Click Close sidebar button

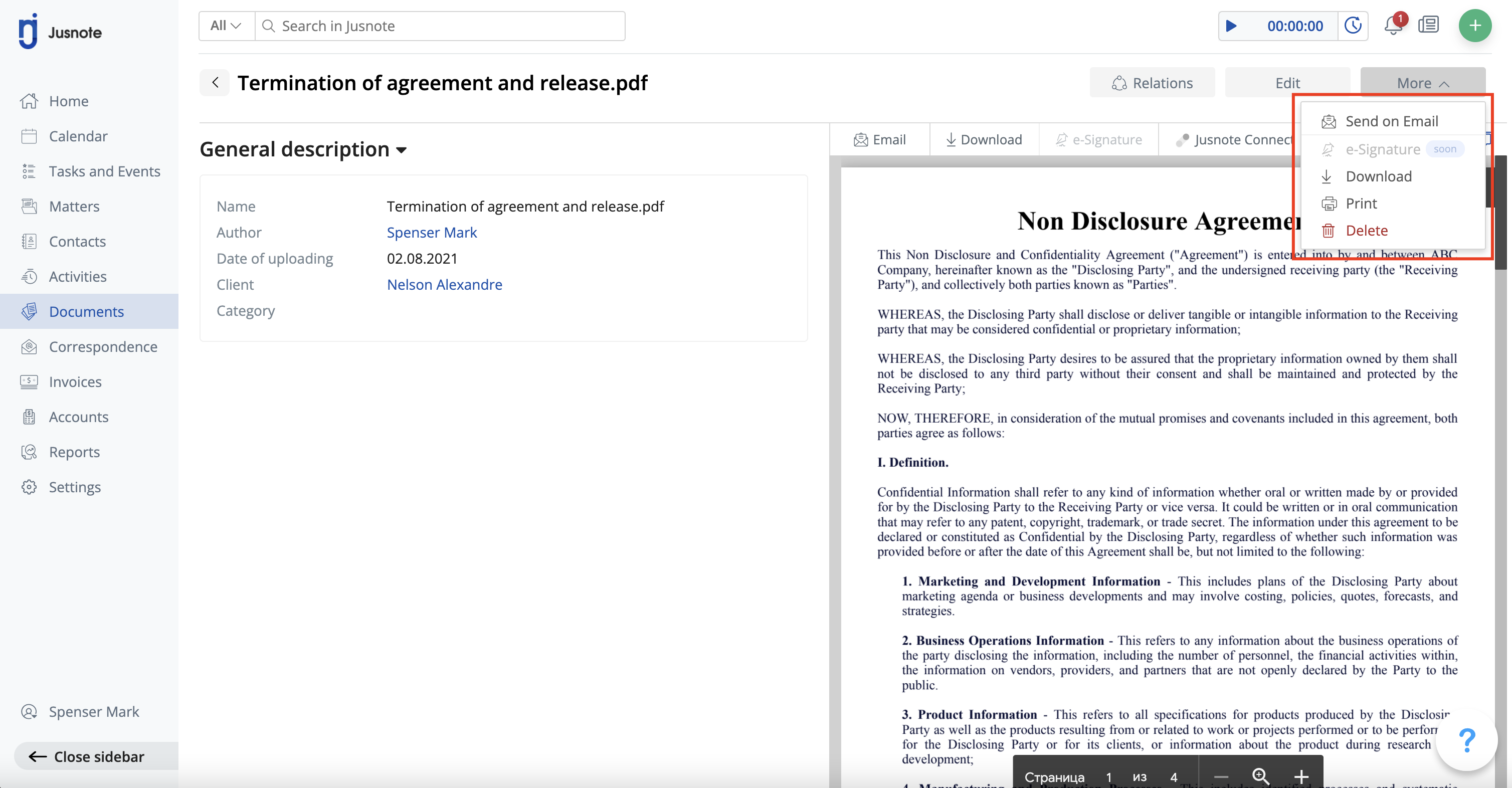click(96, 756)
